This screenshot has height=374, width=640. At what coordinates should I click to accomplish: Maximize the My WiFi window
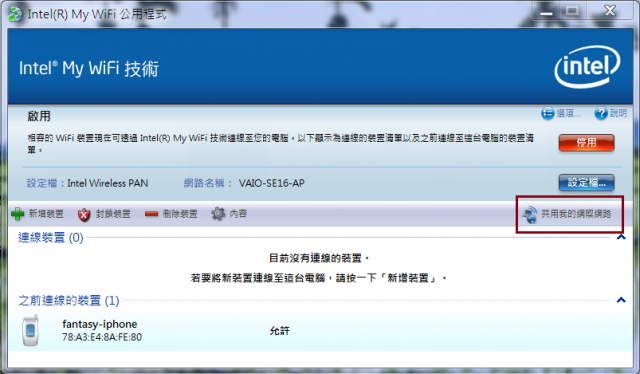[x=572, y=11]
